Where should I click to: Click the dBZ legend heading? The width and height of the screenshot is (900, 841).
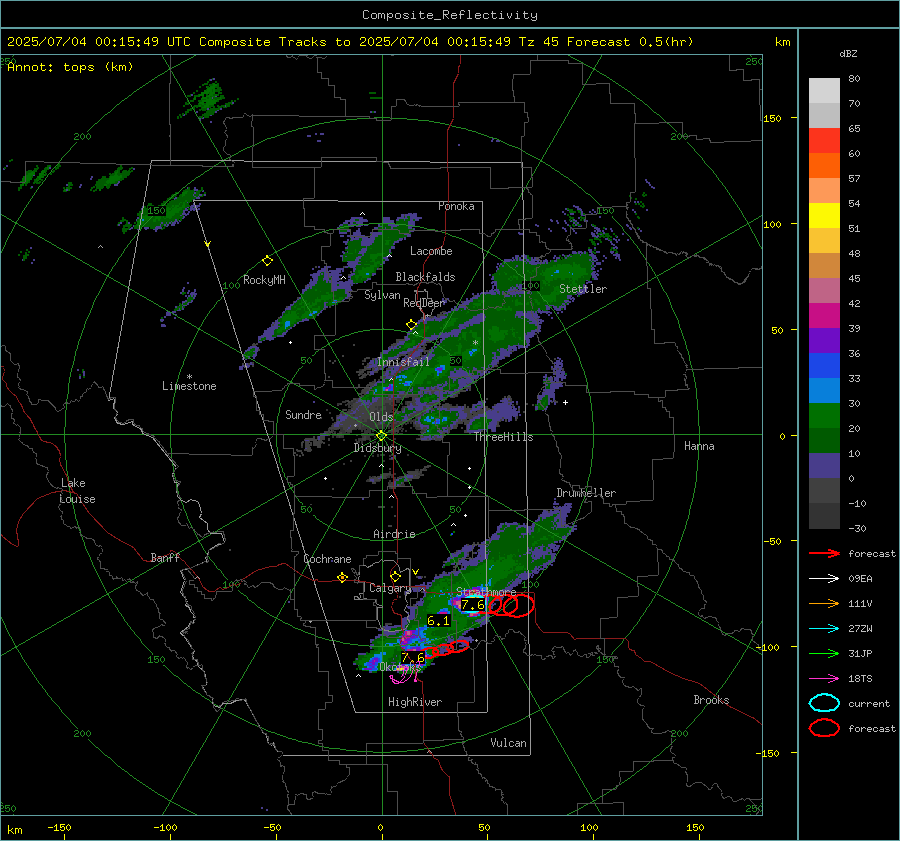tap(848, 53)
